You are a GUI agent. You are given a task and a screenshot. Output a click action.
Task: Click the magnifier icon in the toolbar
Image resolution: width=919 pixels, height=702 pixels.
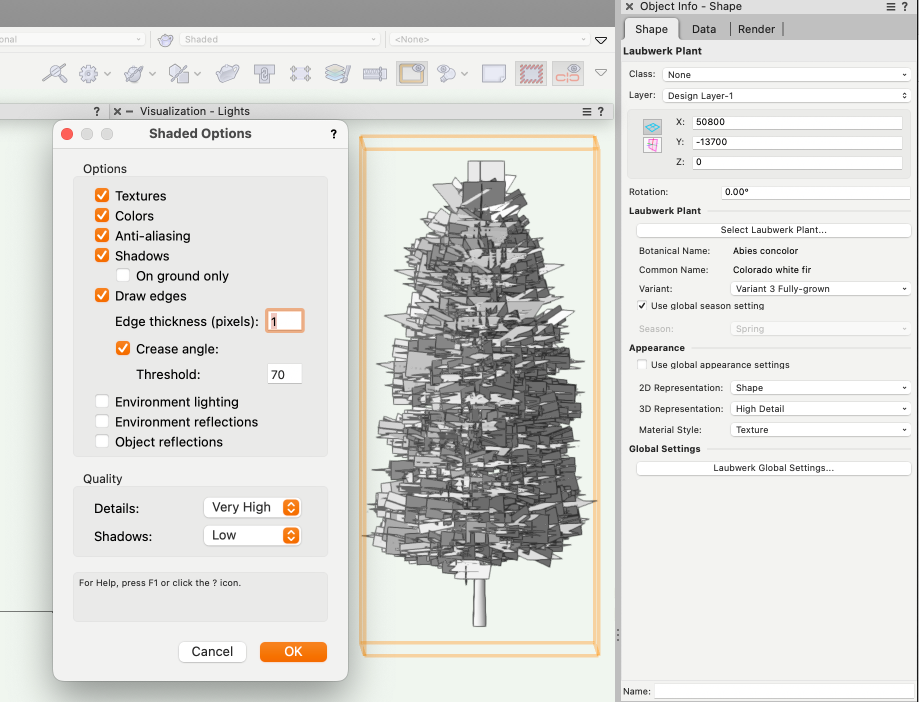[x=55, y=73]
